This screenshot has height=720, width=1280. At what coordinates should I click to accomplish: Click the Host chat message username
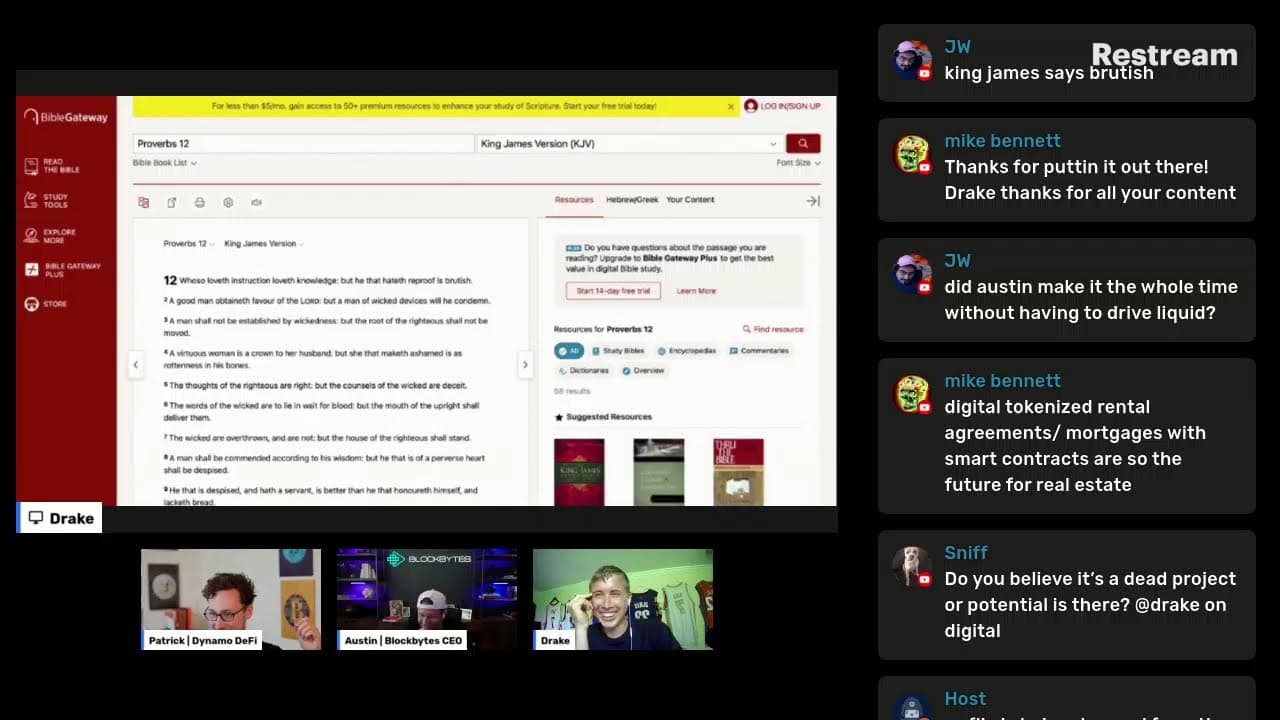[965, 699]
